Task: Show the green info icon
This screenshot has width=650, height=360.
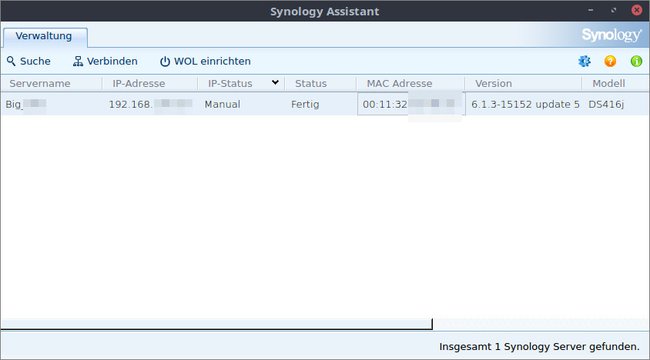Action: pyautogui.click(x=636, y=61)
